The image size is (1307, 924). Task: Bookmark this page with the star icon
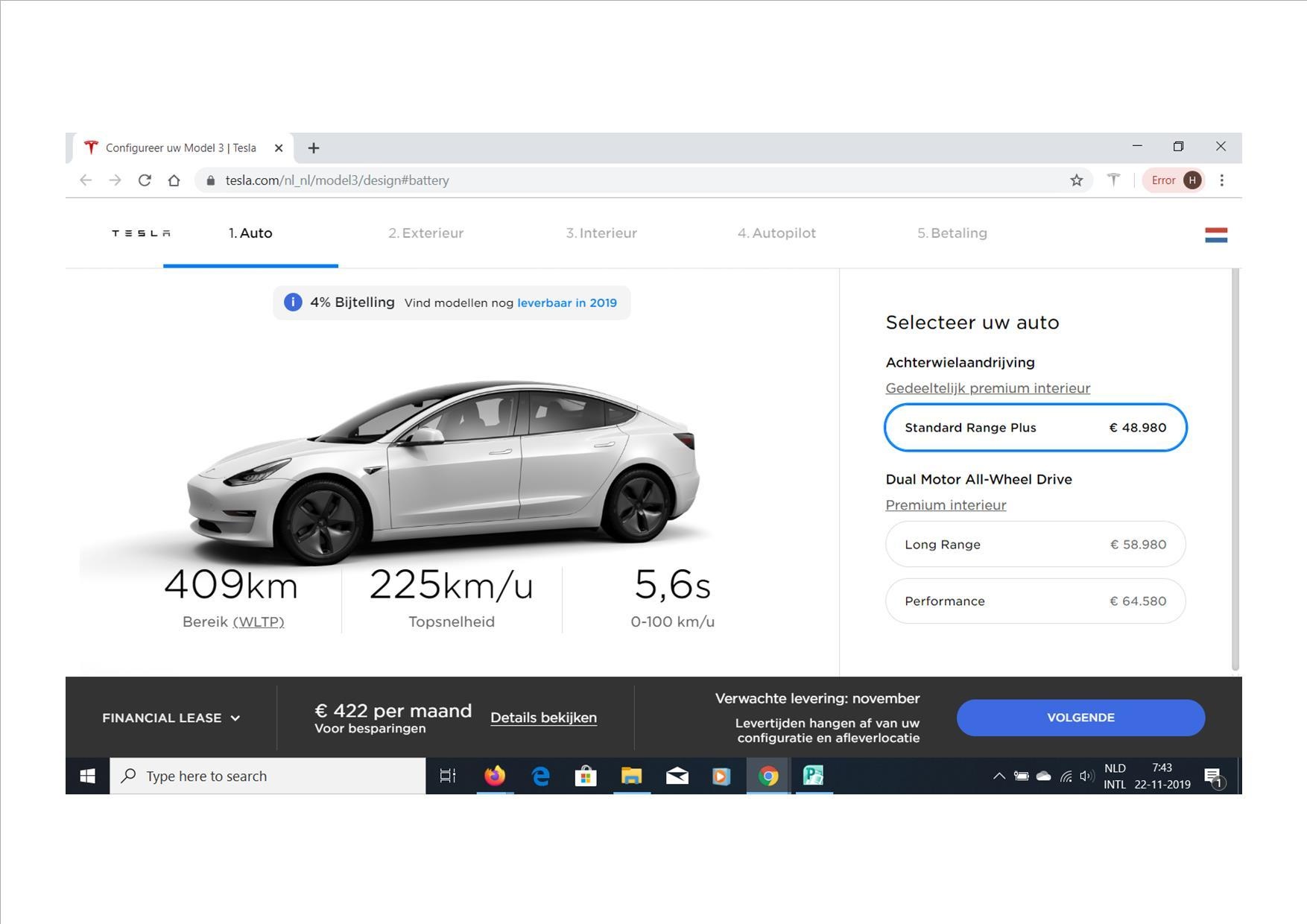pyautogui.click(x=1076, y=180)
